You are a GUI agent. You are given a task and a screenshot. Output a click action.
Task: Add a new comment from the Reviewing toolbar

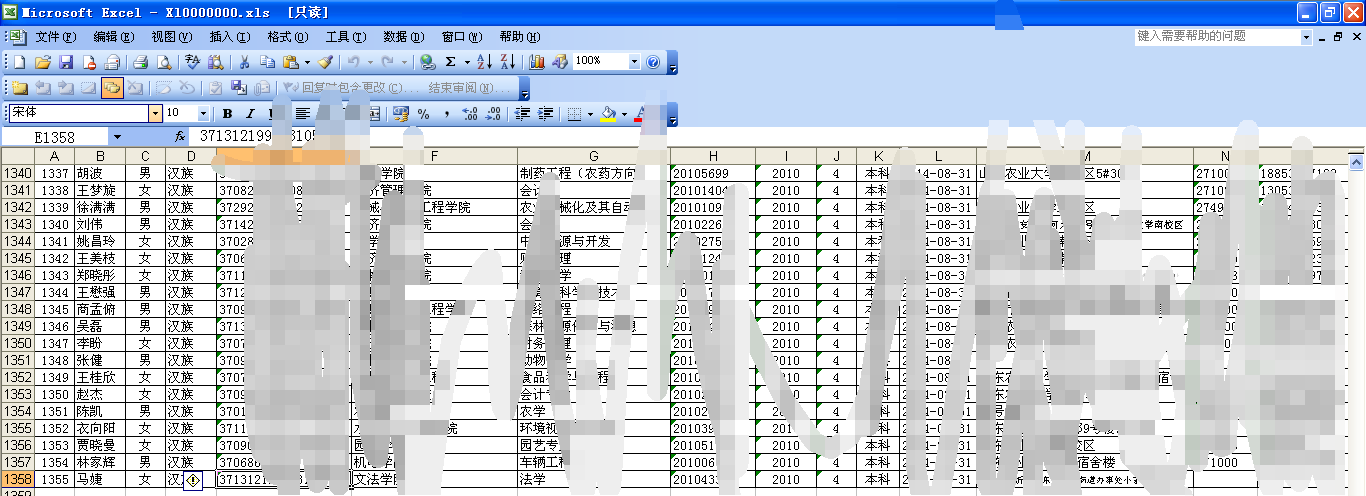19,88
